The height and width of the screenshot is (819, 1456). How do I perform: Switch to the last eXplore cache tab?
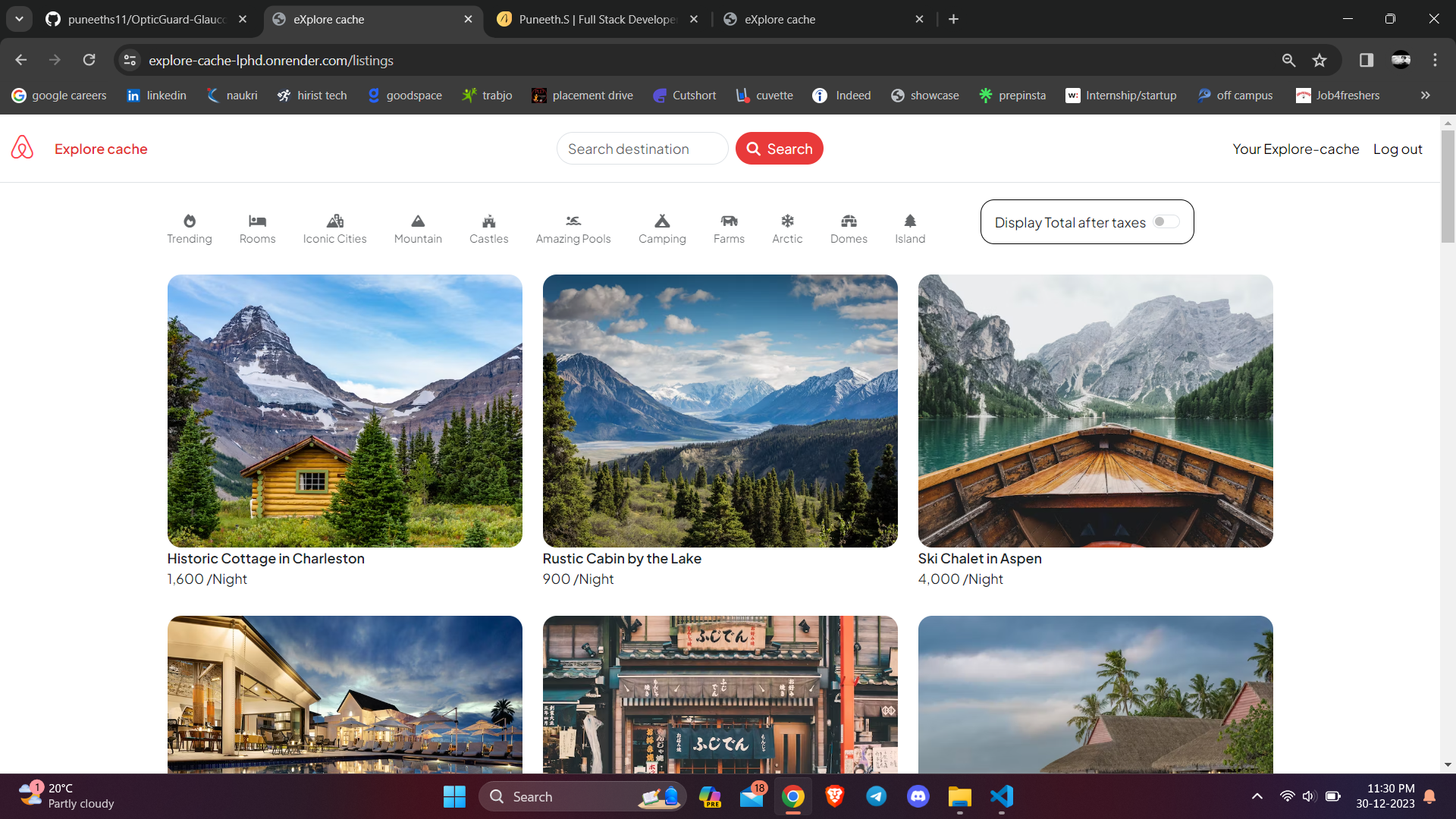823,19
